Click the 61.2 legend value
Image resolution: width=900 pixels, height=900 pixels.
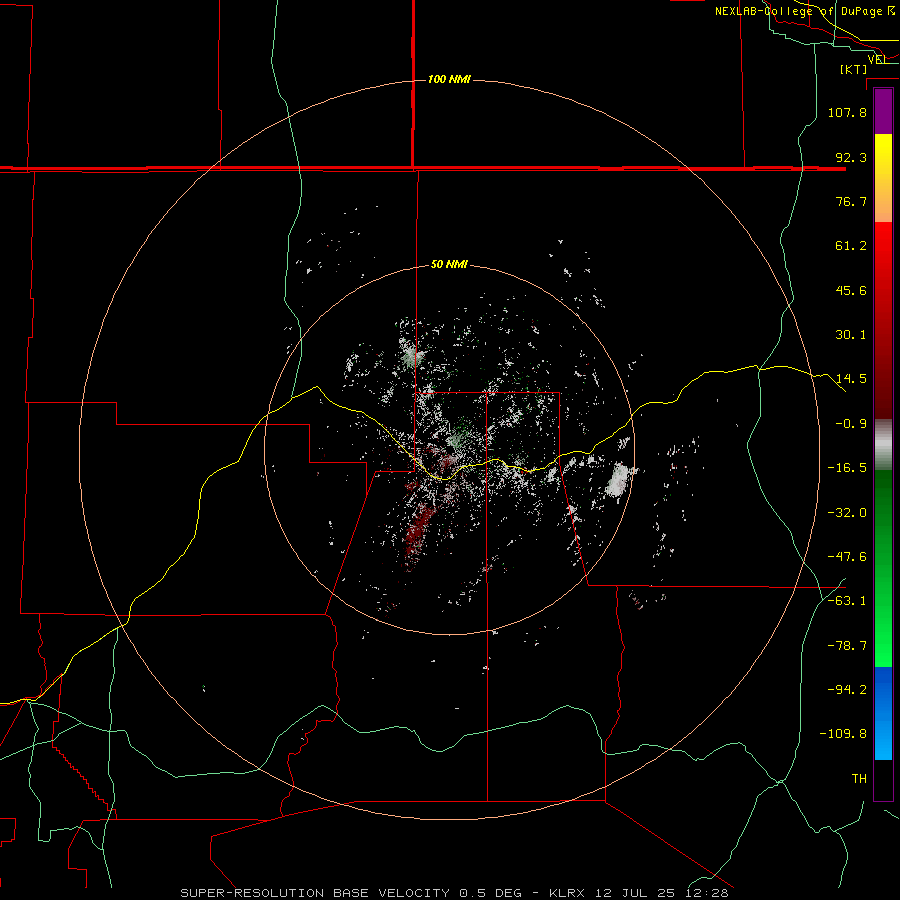pos(851,246)
